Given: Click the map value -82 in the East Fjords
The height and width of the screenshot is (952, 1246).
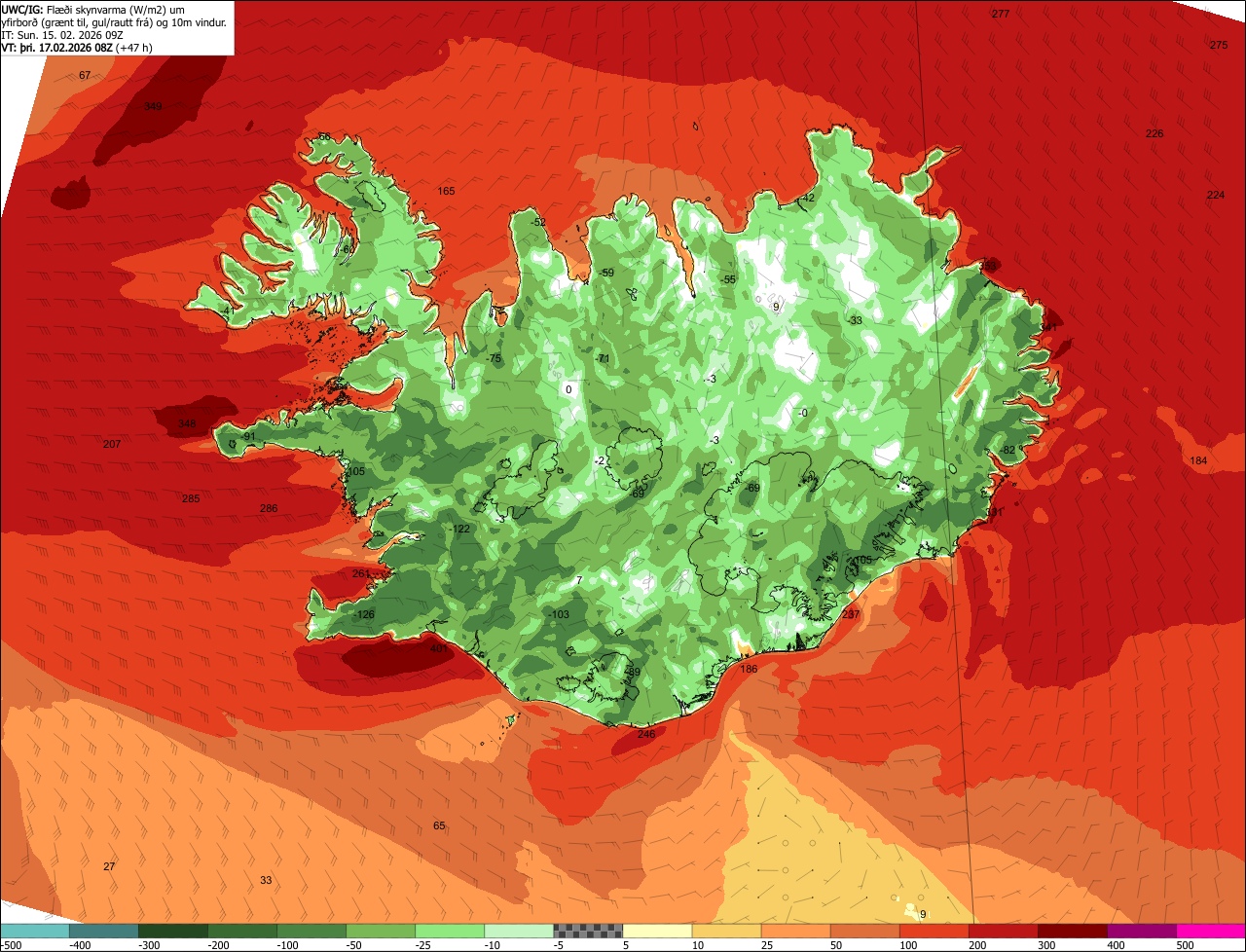Looking at the screenshot, I should tap(1008, 450).
